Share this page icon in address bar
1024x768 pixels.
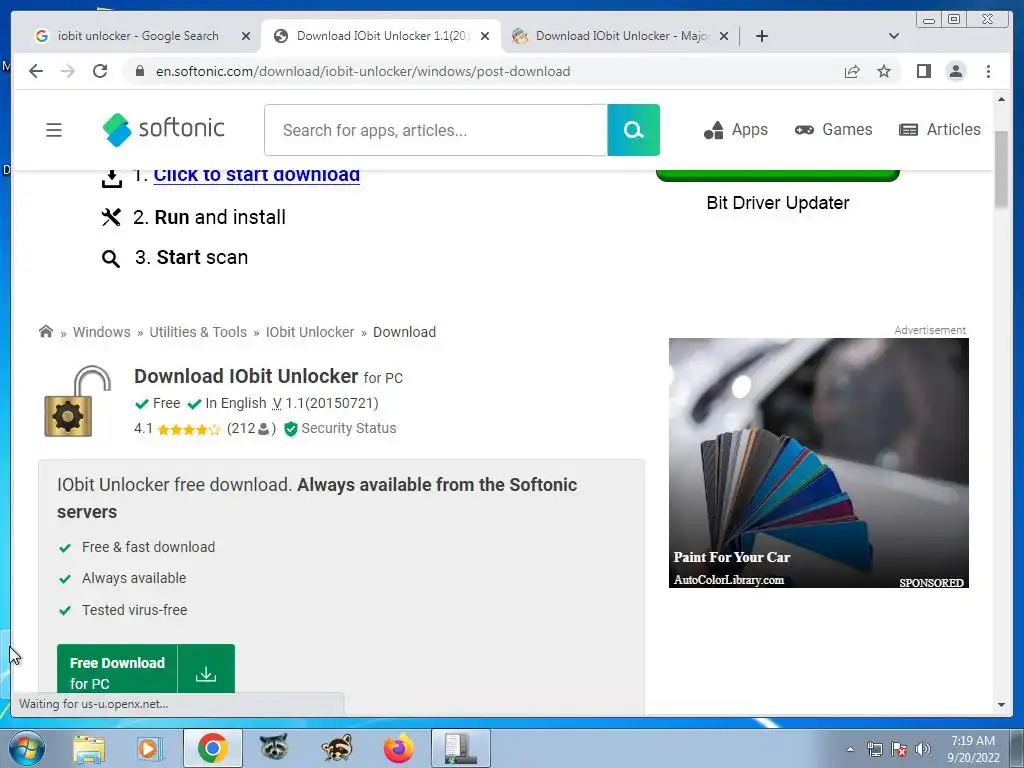point(852,71)
